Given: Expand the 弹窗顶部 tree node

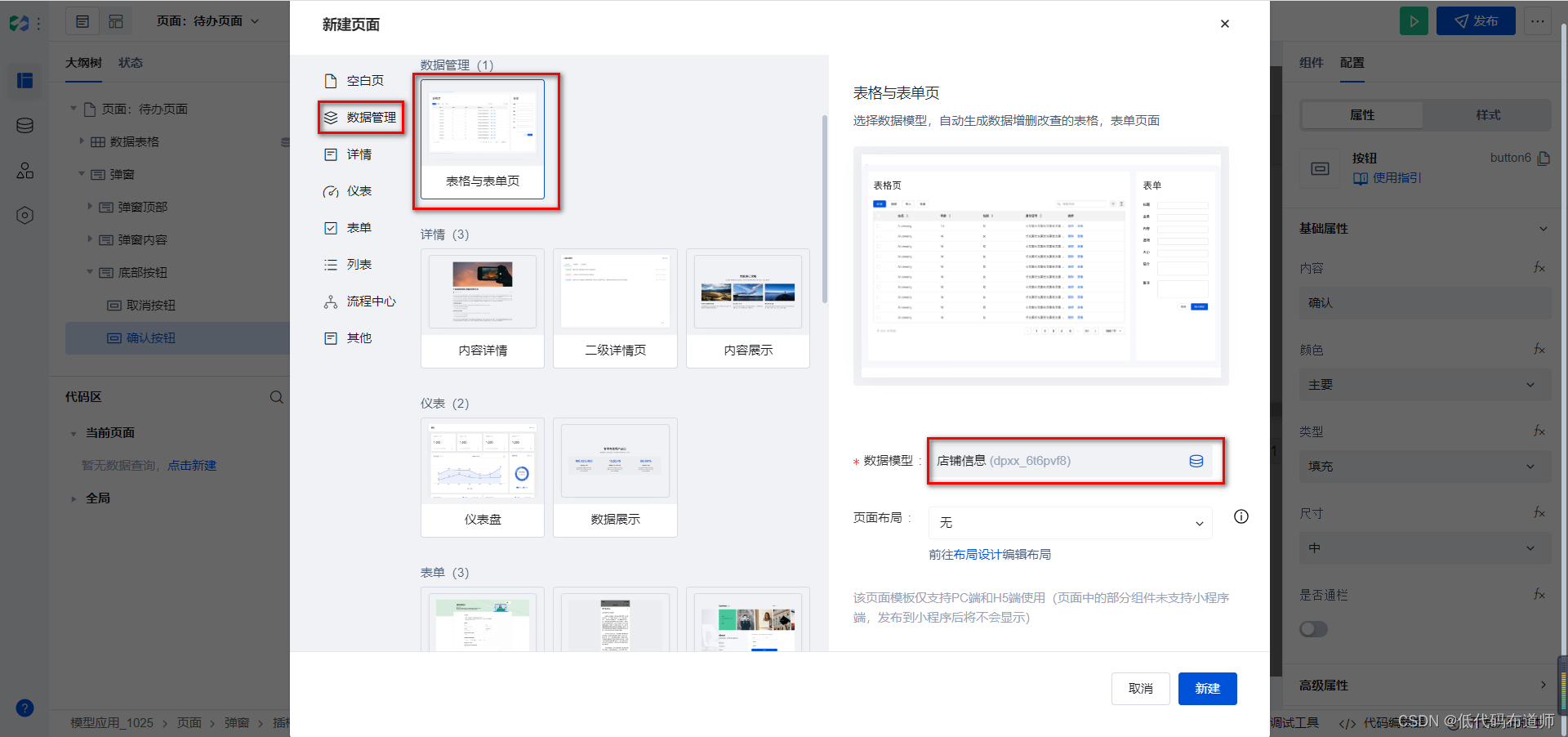Looking at the screenshot, I should (x=90, y=207).
